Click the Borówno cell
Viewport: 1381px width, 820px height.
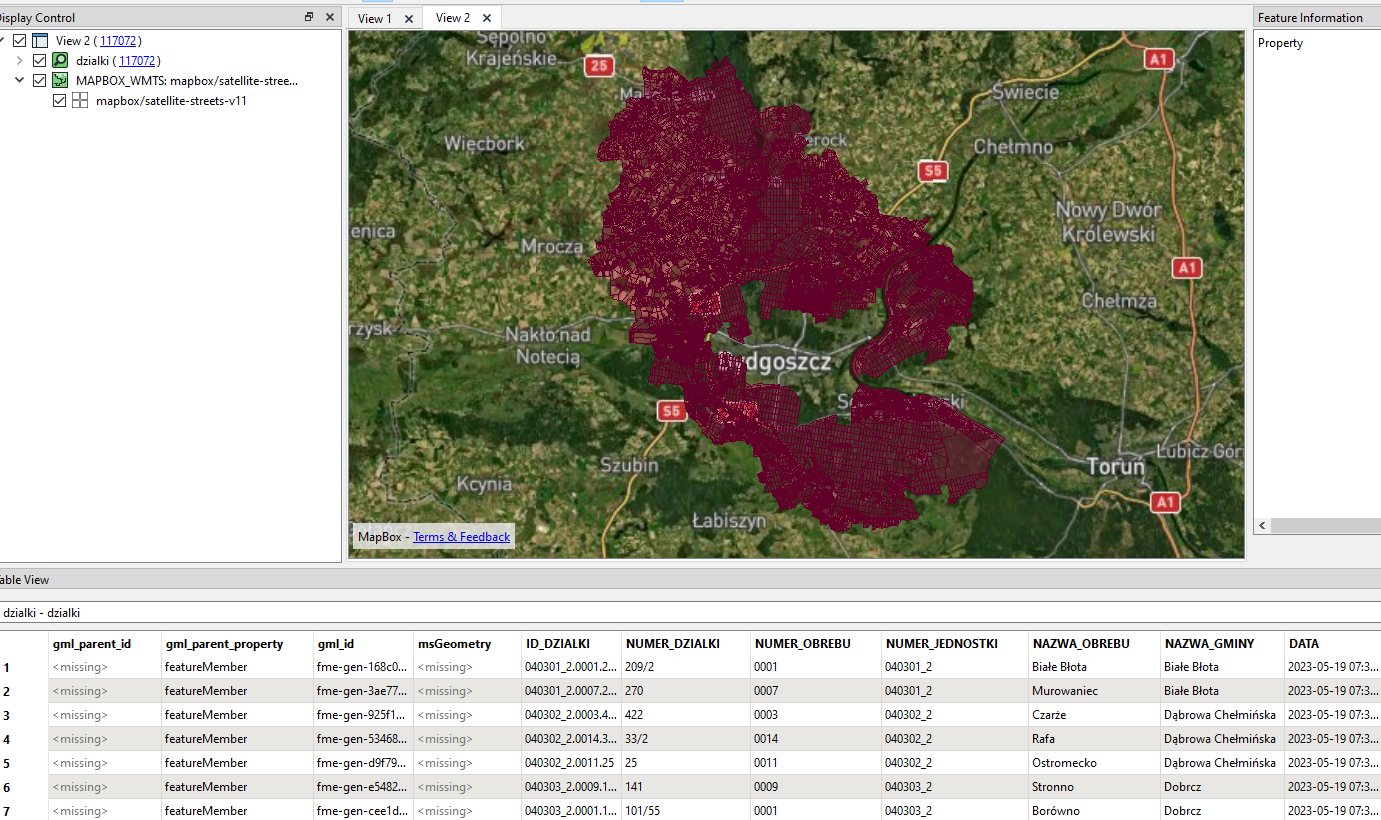pos(1095,810)
